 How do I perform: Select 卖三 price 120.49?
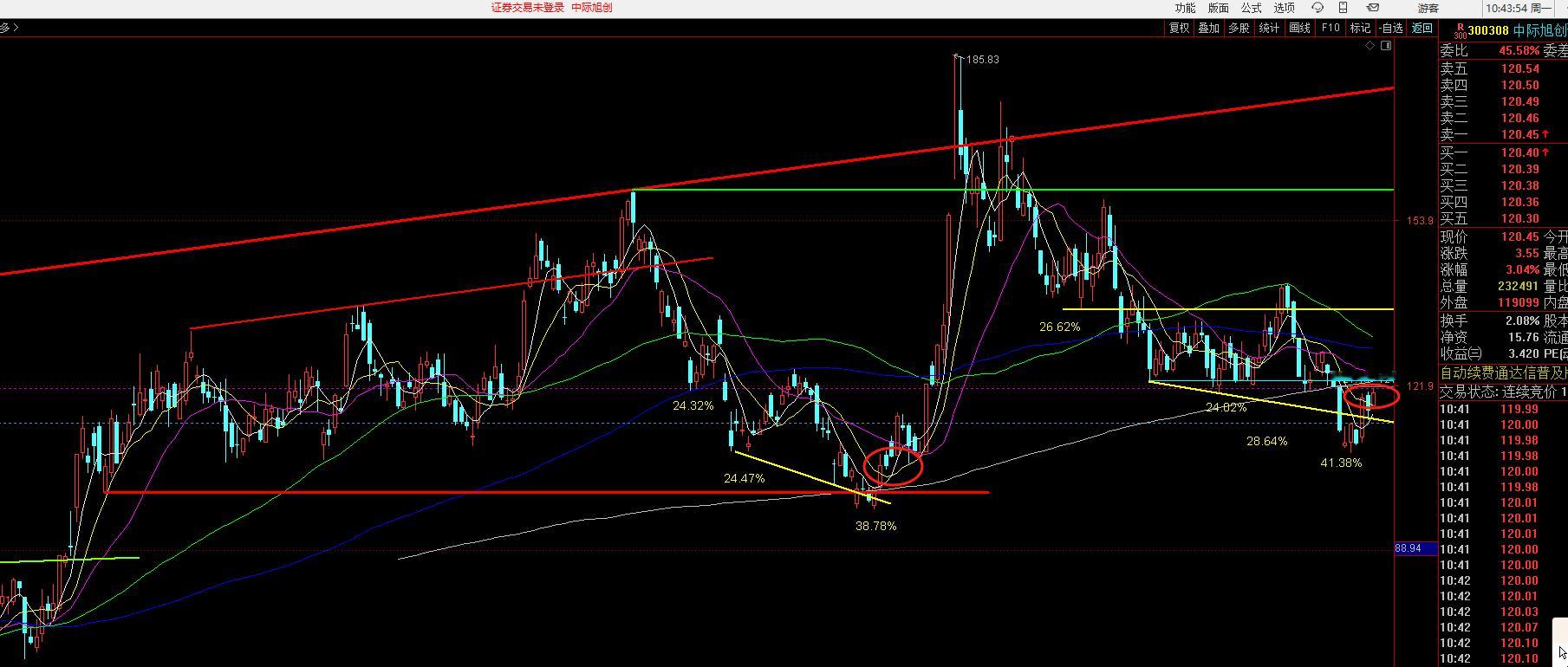pyautogui.click(x=1520, y=101)
